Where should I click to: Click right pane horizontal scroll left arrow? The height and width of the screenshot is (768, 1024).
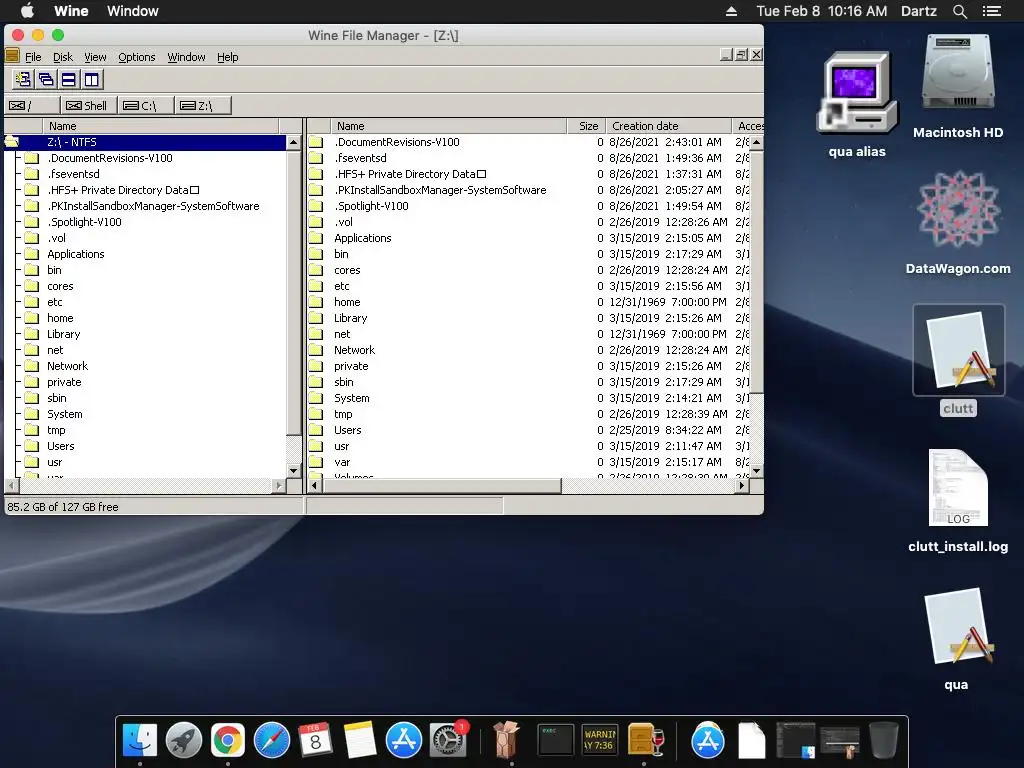pos(315,485)
